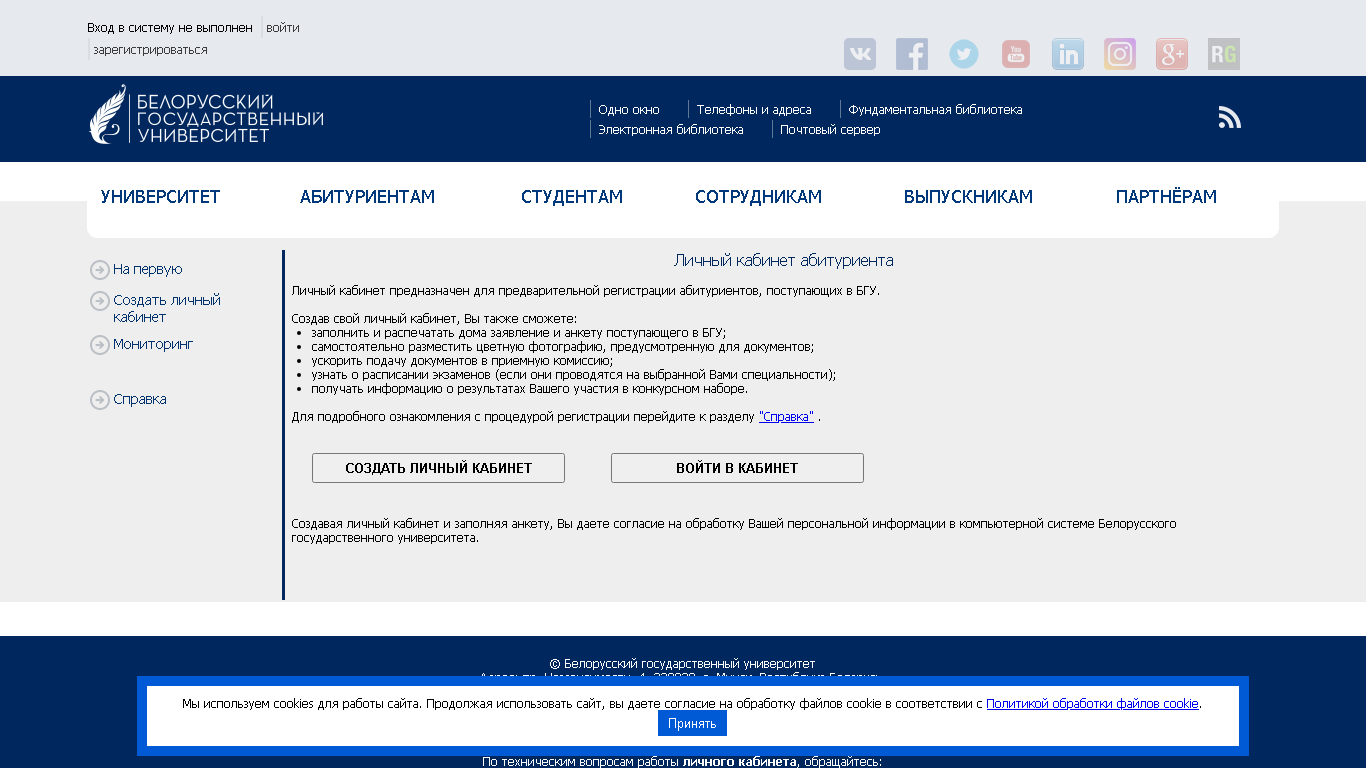
Task: Click the ВОЙТИ В КАБИНЕТ button
Action: [737, 468]
